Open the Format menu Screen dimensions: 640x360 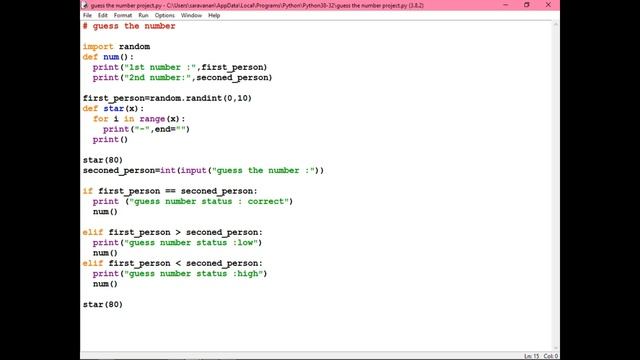point(122,16)
